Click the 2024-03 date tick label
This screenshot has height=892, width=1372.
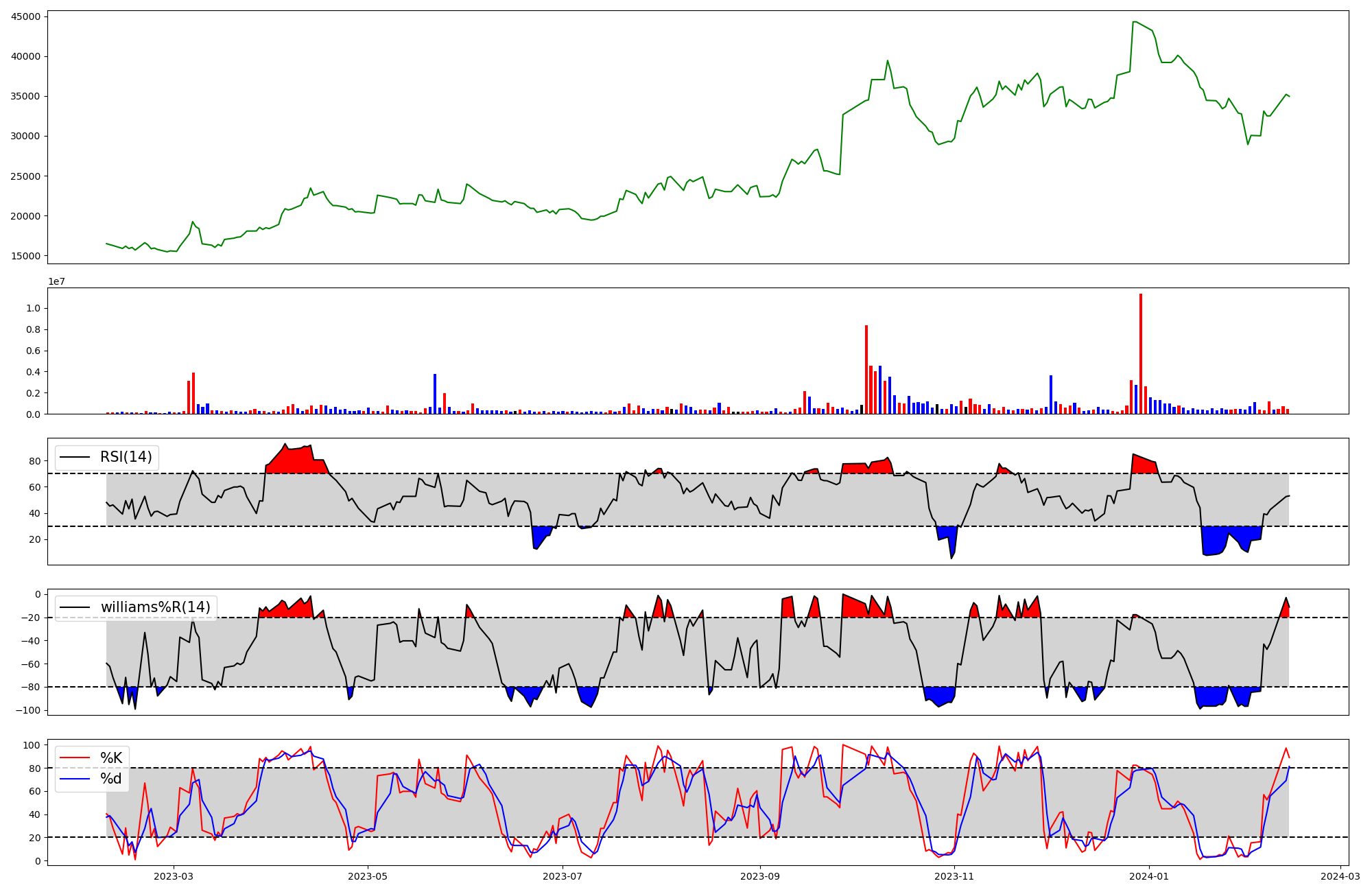click(1340, 876)
